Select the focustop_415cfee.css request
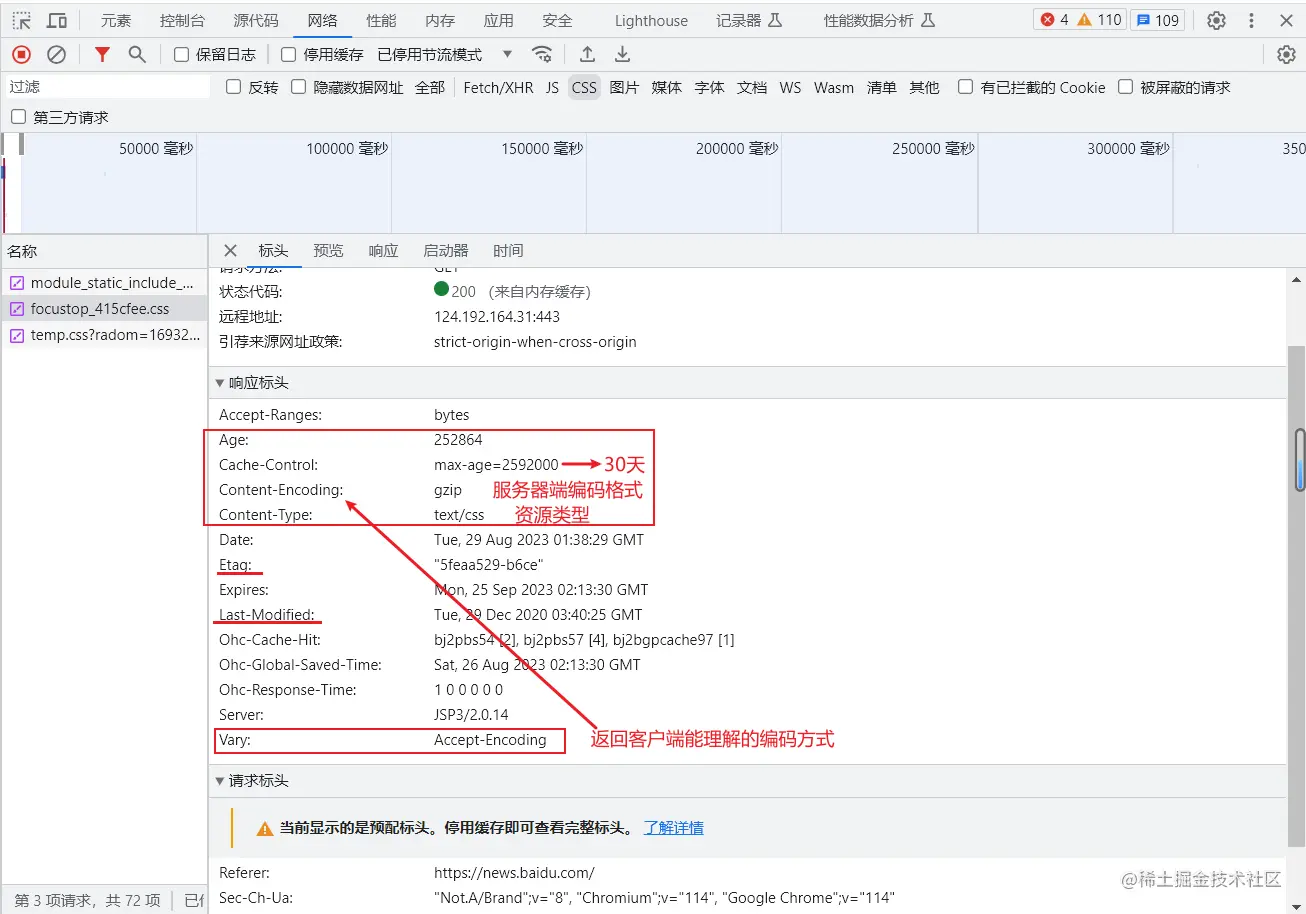Viewport: 1306px width, 914px height. pyautogui.click(x=104, y=309)
